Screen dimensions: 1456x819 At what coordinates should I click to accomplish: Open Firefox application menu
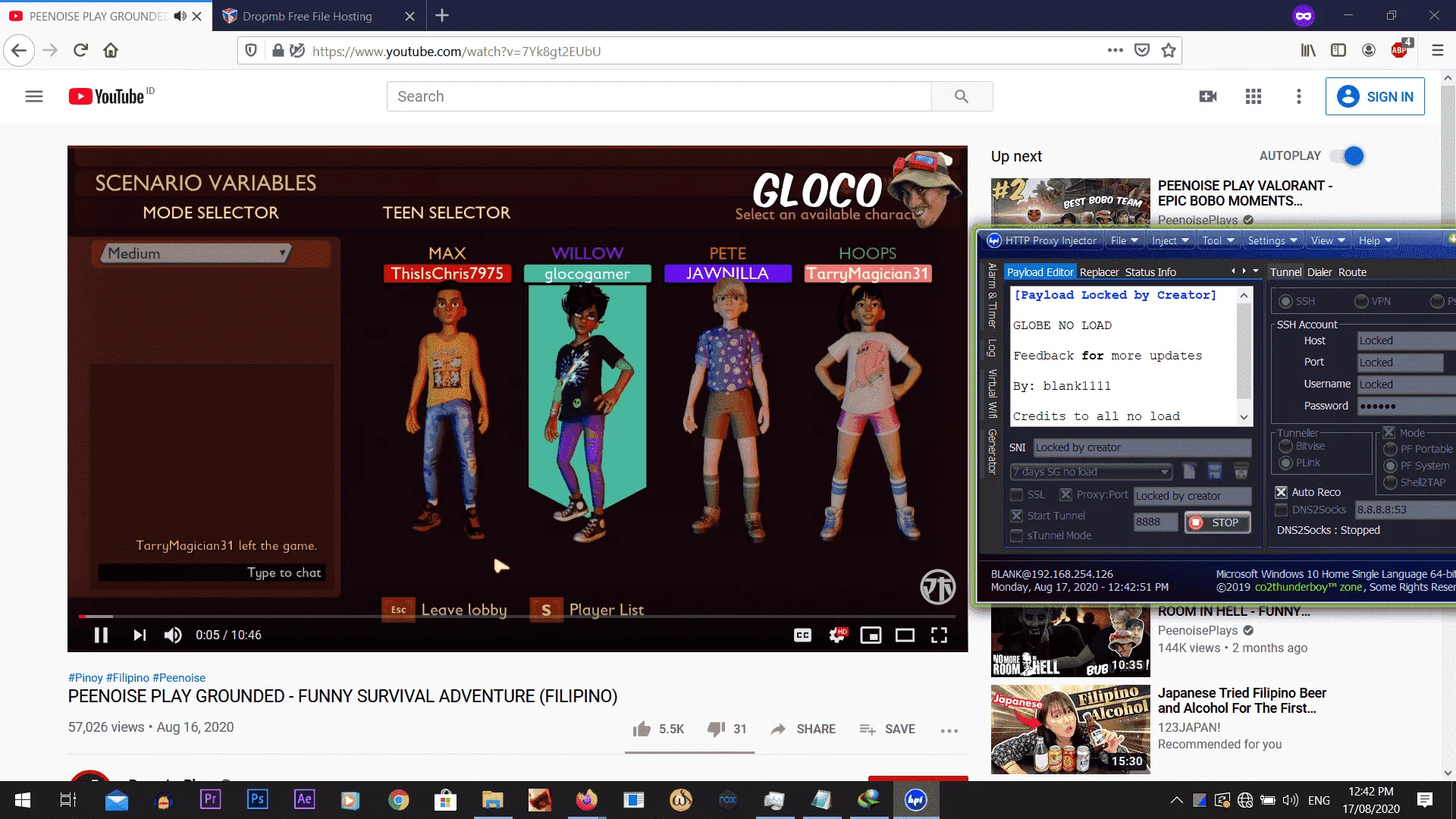pos(1437,51)
